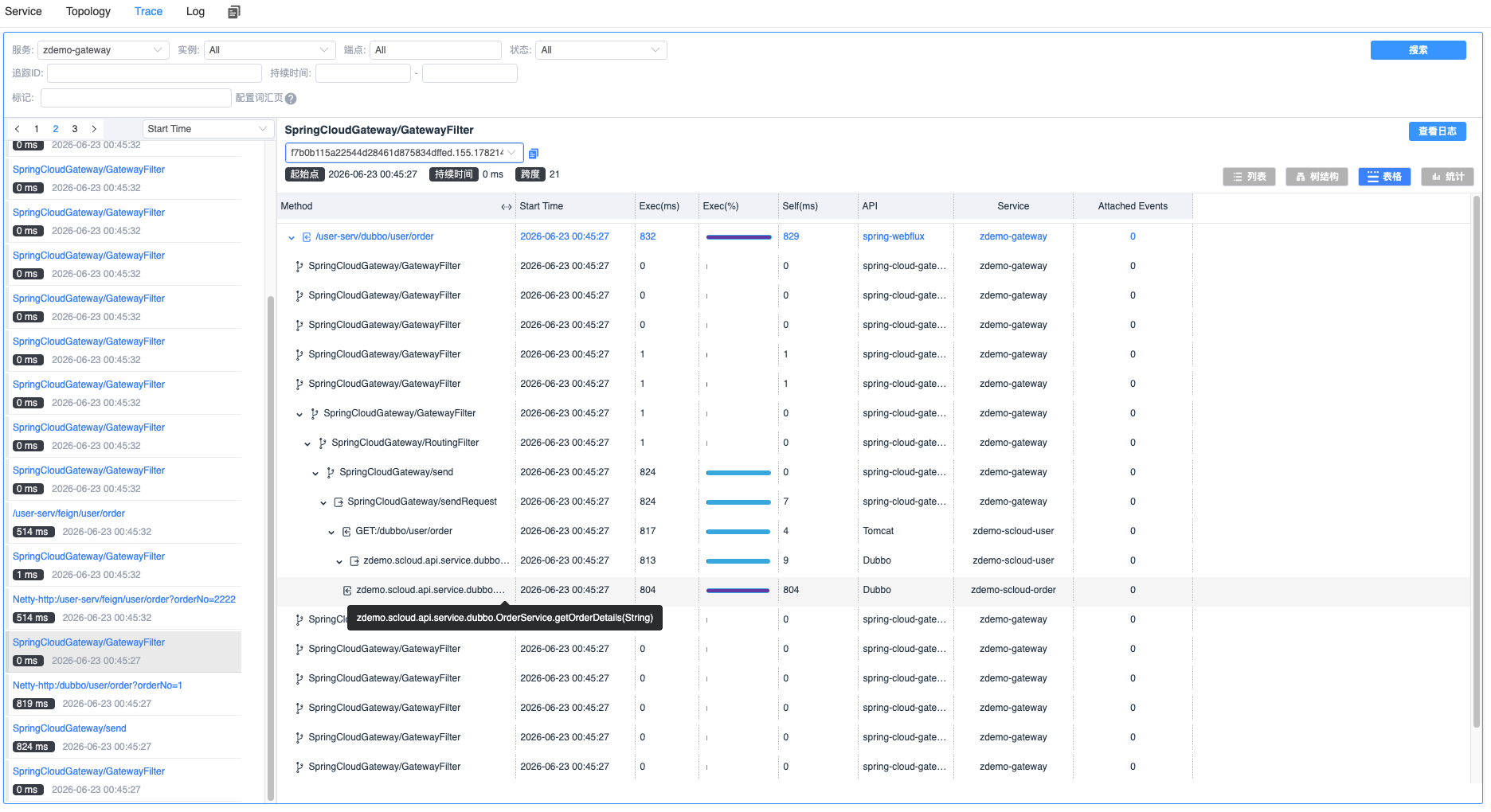1491x812 pixels.
Task: Click the Tomcat API cell
Action: (878, 532)
